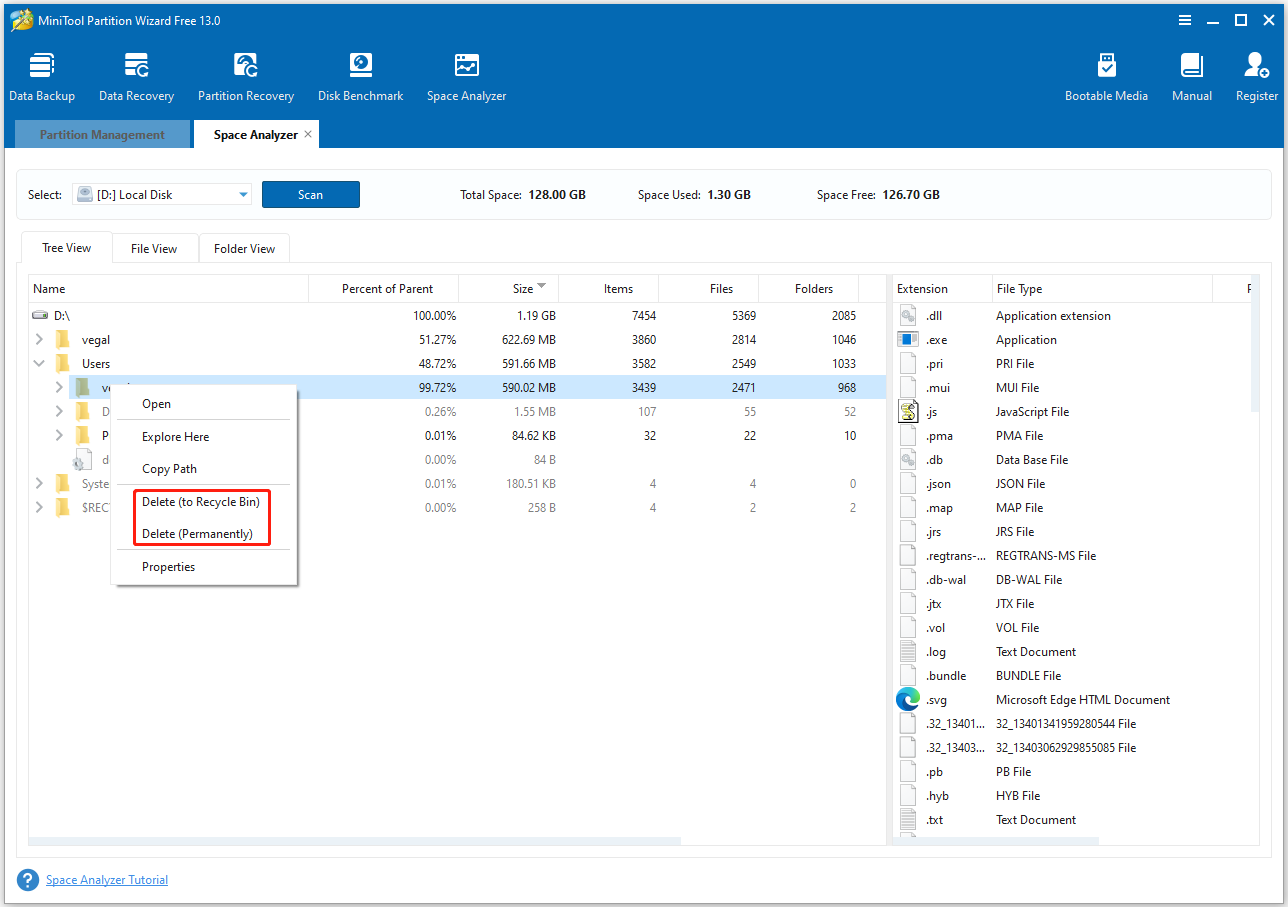Open the drive selection dropdown
The width and height of the screenshot is (1288, 907).
coord(241,194)
